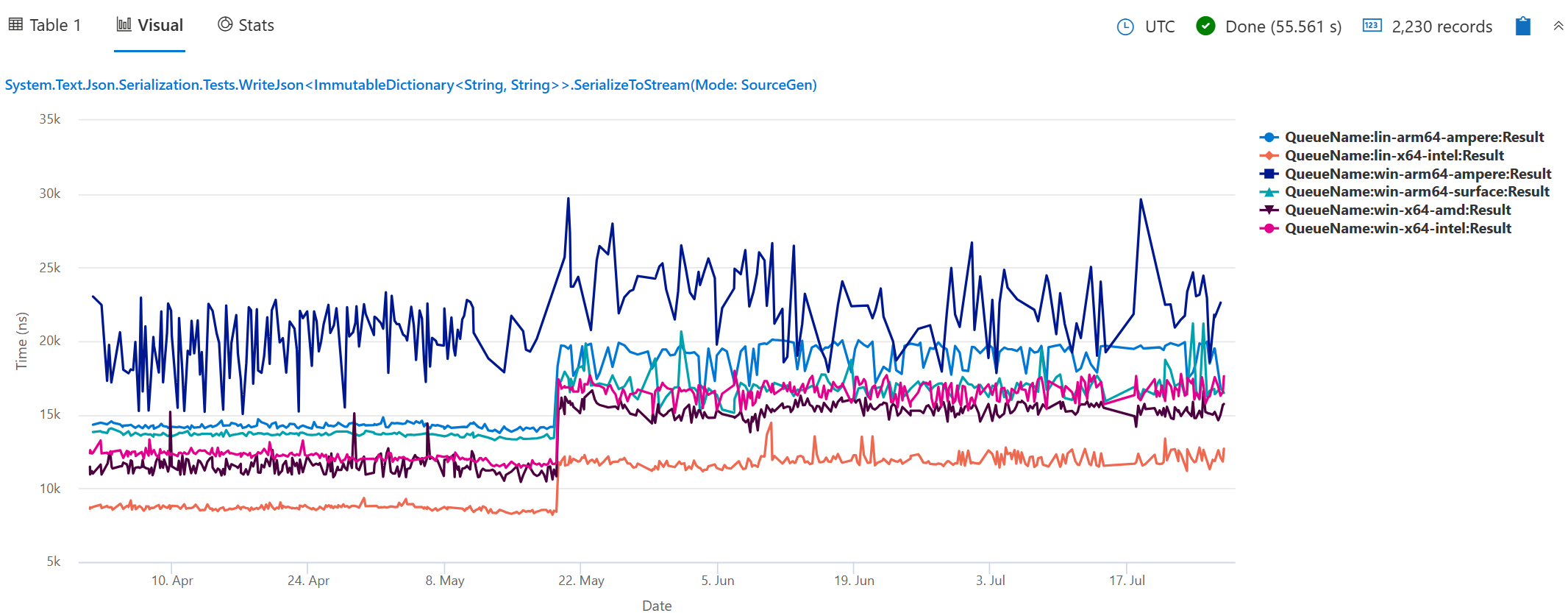Collapse the results pane with the double chevron
The height and width of the screenshot is (613, 1568).
click(x=1558, y=26)
